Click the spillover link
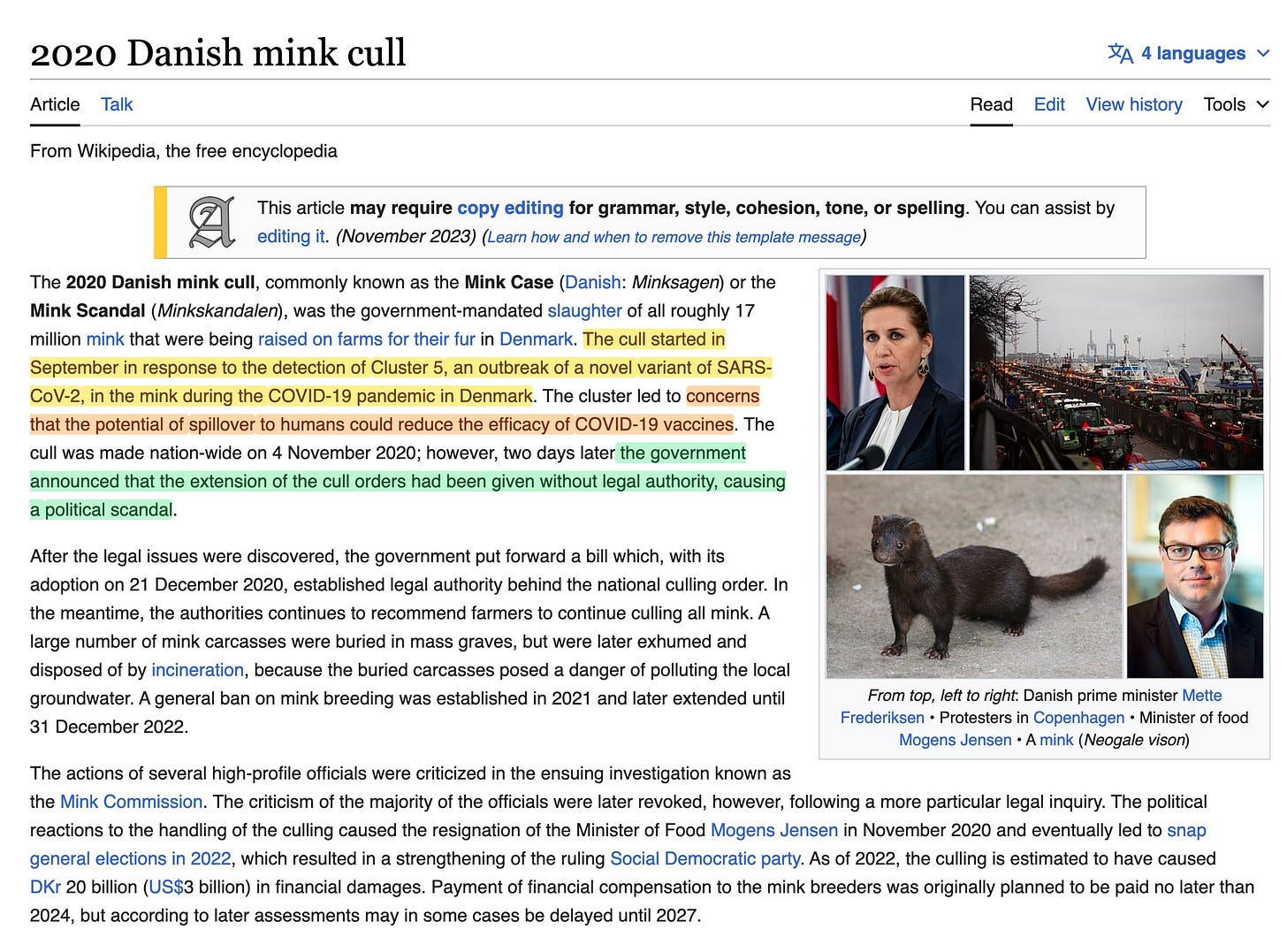 221,423
